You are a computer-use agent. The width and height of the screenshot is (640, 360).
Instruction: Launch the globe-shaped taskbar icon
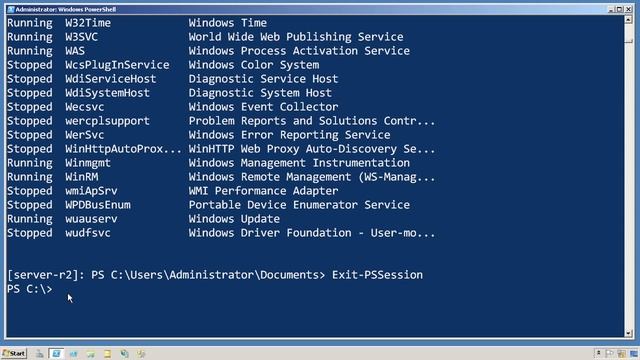point(124,354)
